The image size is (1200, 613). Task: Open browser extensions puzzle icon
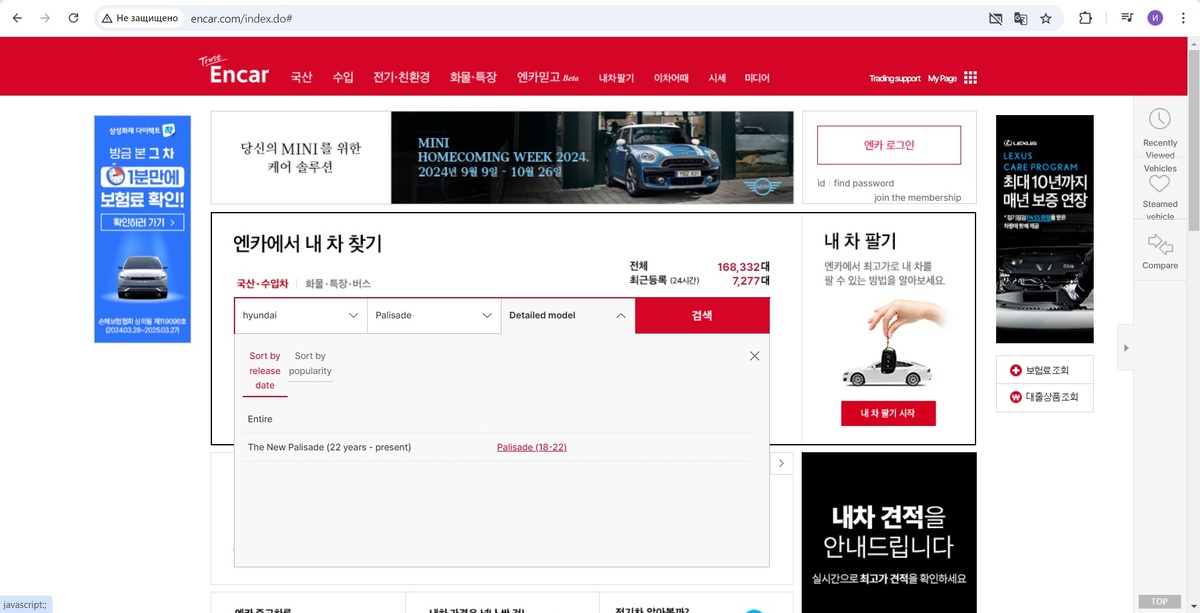click(1085, 18)
